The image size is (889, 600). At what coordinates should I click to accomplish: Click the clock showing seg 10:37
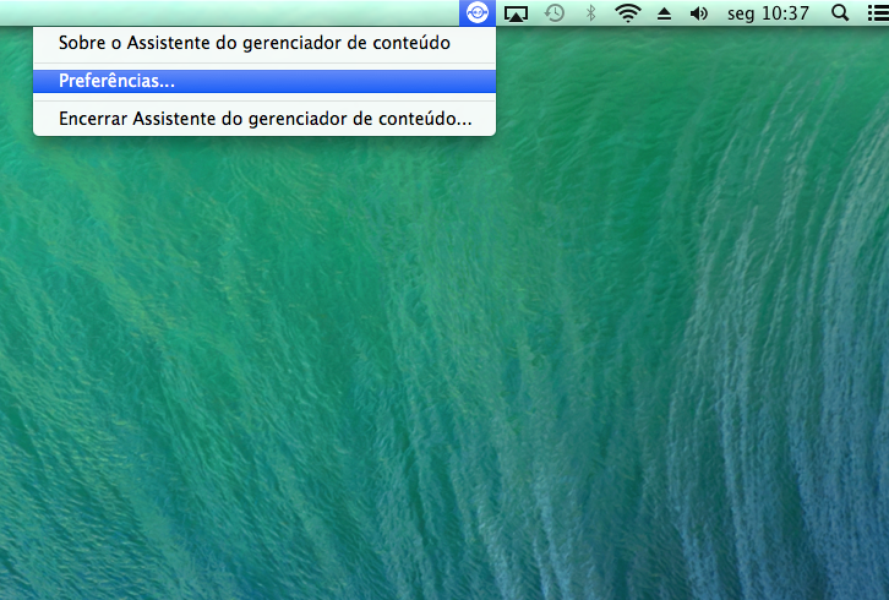click(x=768, y=13)
